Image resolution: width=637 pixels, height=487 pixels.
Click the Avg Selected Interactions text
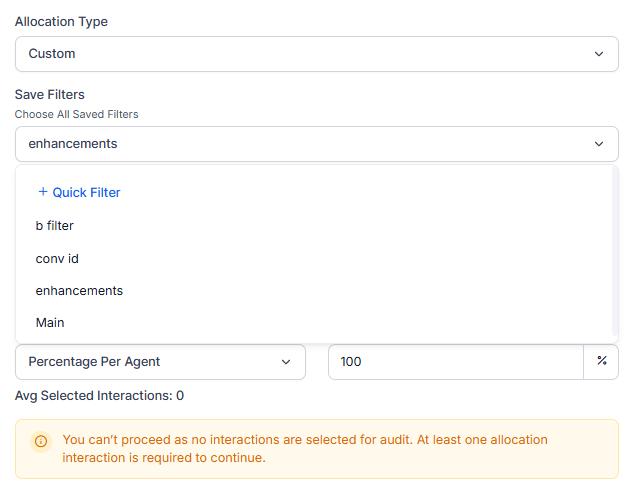coord(99,396)
